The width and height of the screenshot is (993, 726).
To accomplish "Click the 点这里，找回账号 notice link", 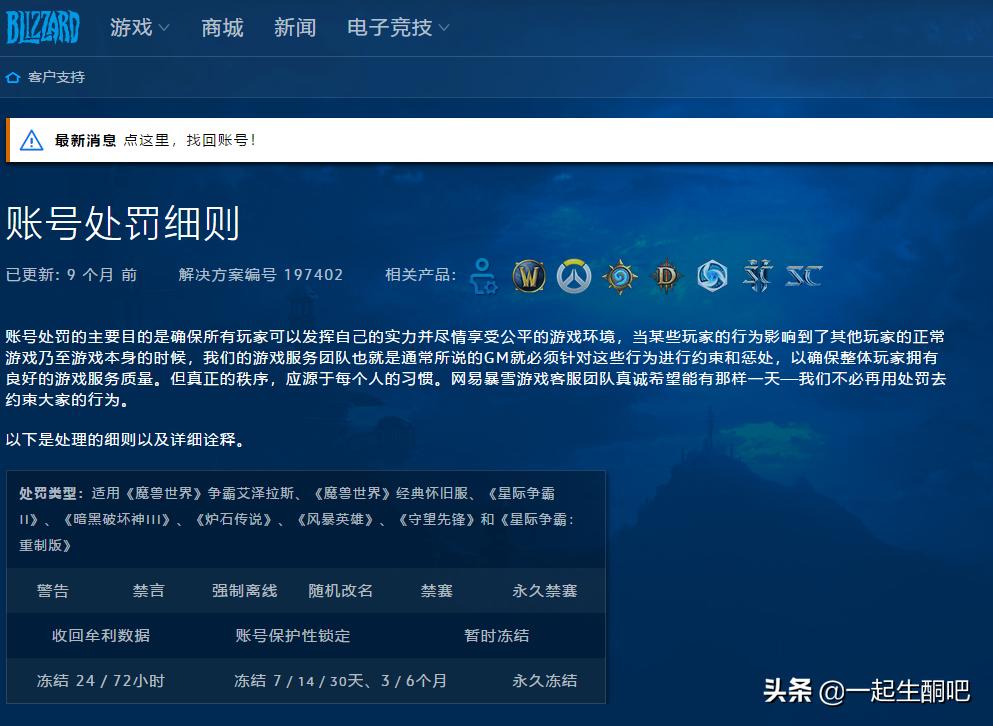I will click(190, 140).
